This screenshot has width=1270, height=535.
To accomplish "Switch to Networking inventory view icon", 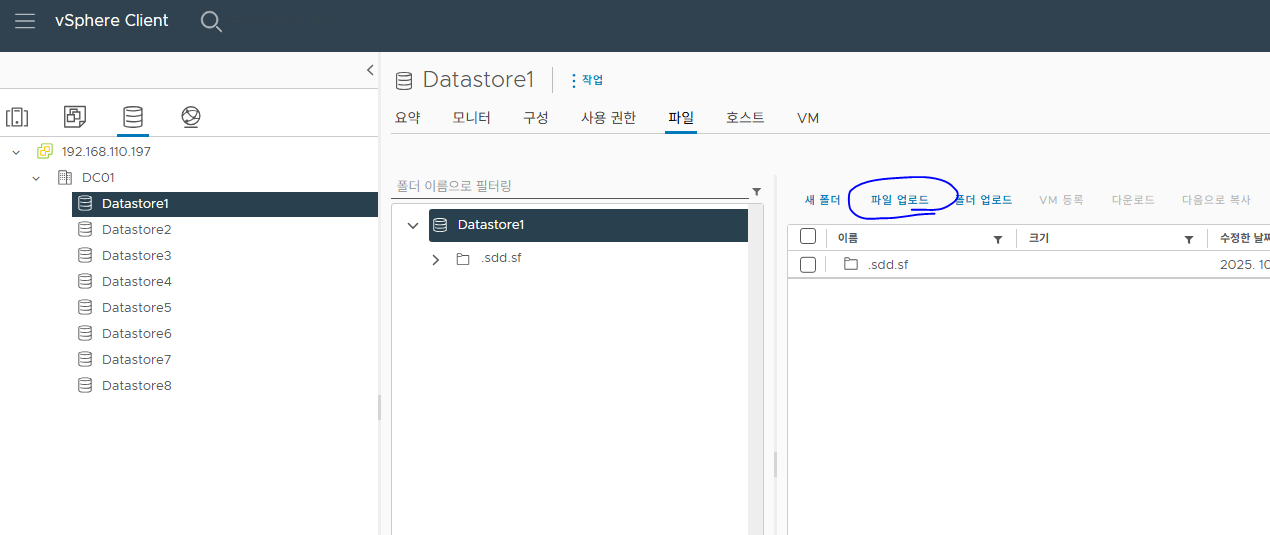I will coord(190,117).
